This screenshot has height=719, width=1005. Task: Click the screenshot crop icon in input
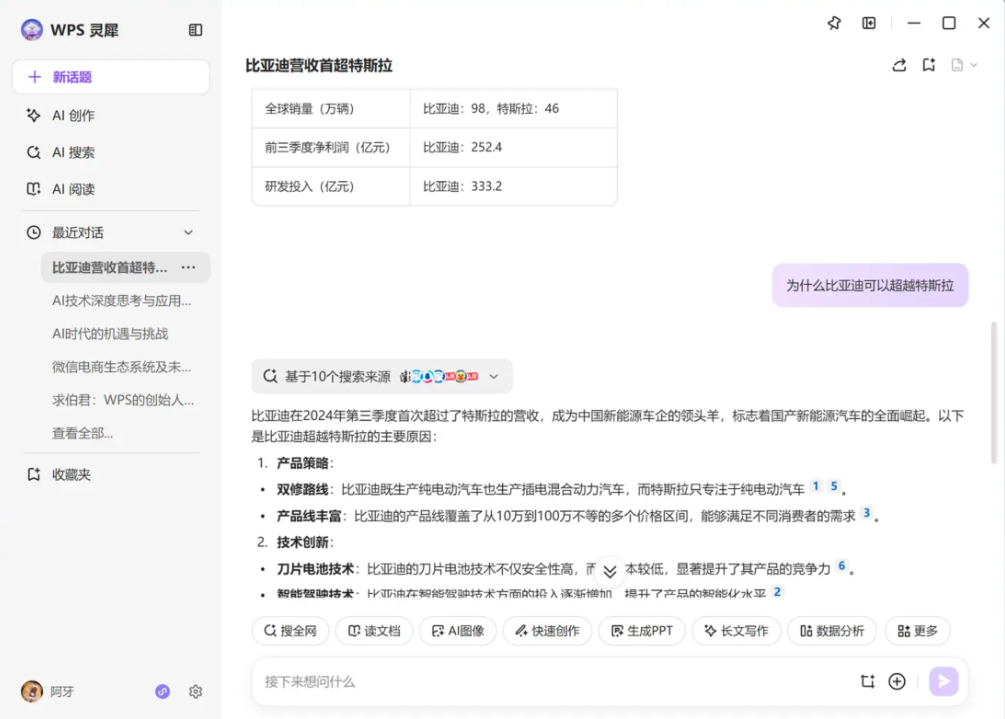[x=867, y=682]
